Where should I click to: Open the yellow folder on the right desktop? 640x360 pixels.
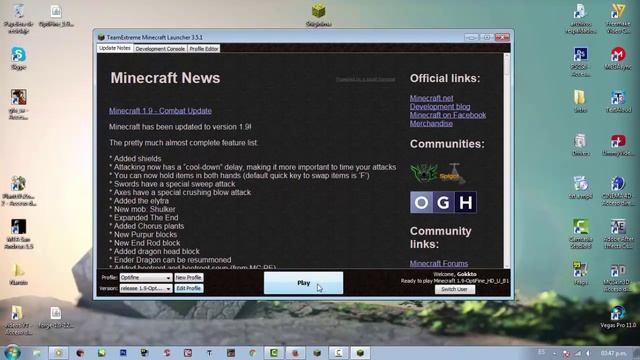pyautogui.click(x=580, y=101)
